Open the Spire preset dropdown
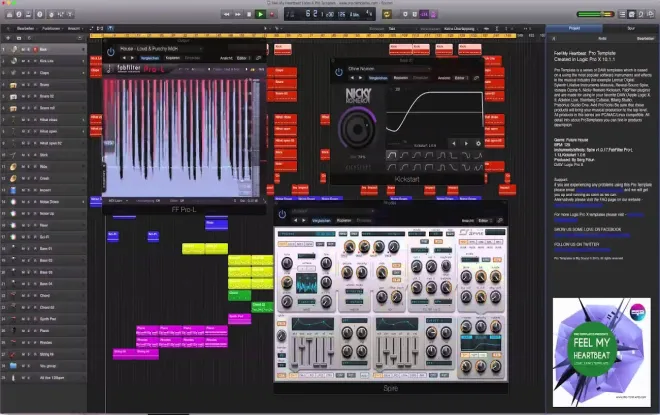The height and width of the screenshot is (415, 660). coord(332,211)
